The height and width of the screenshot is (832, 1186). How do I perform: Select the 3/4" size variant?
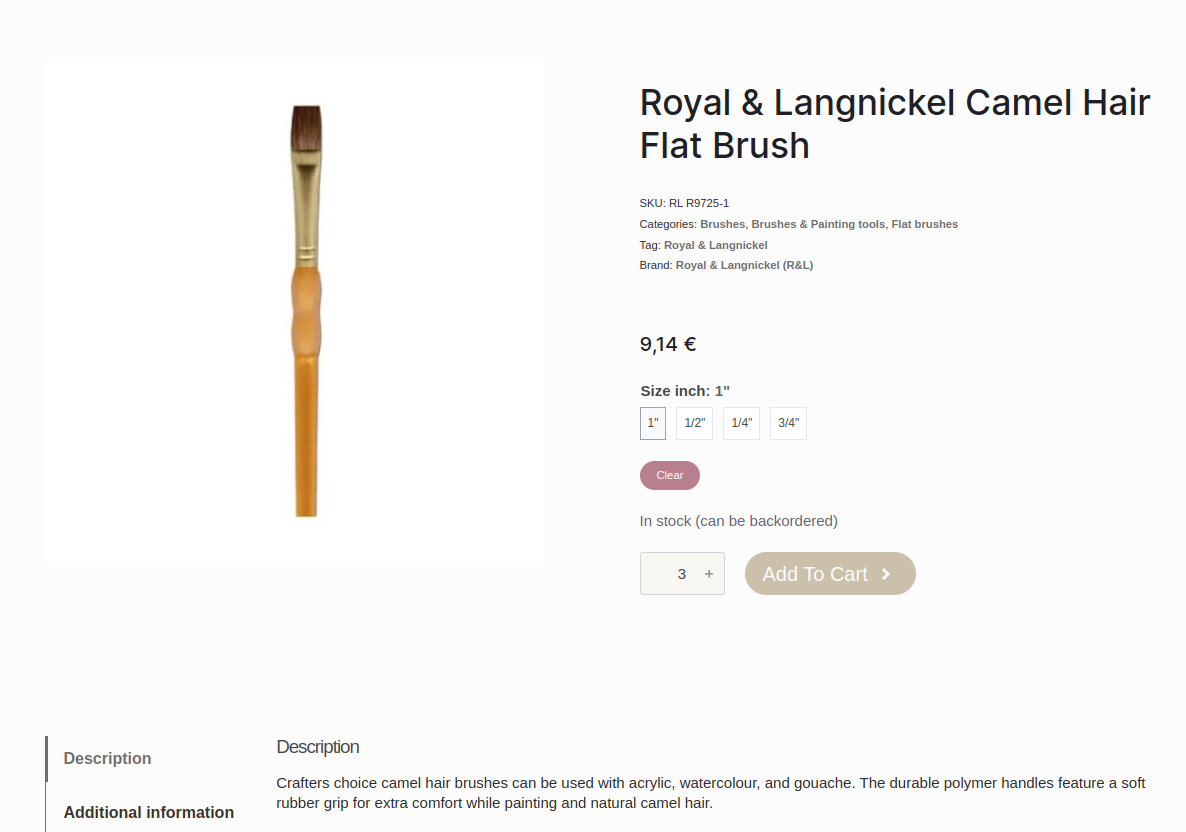click(788, 423)
